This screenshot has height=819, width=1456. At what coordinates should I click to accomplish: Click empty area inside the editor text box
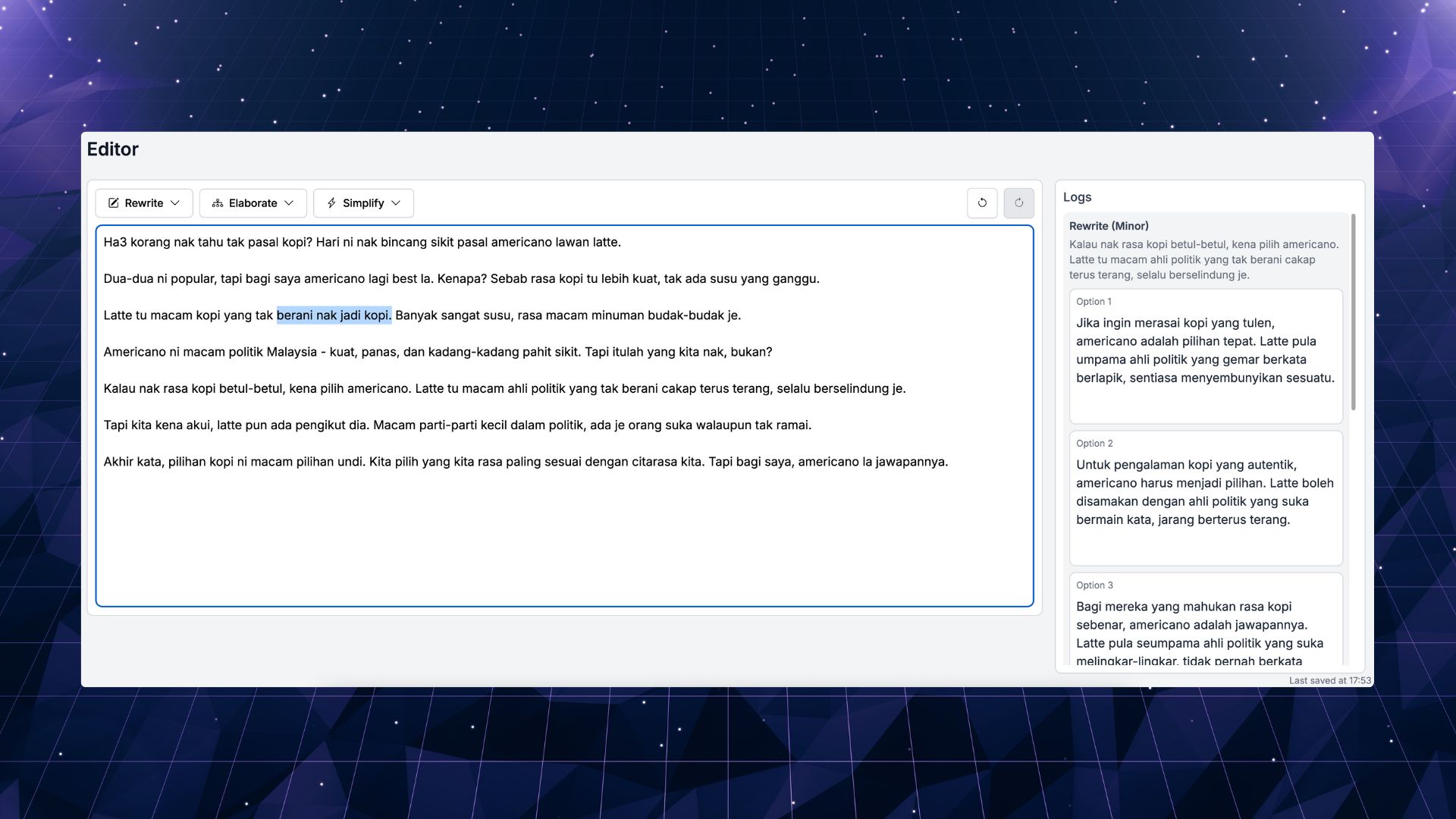click(x=564, y=538)
